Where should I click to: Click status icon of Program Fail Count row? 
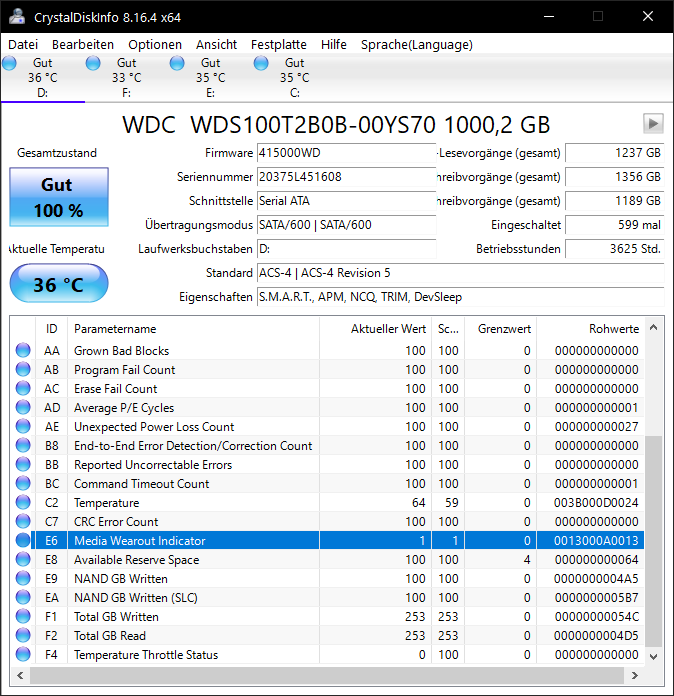click(x=23, y=369)
